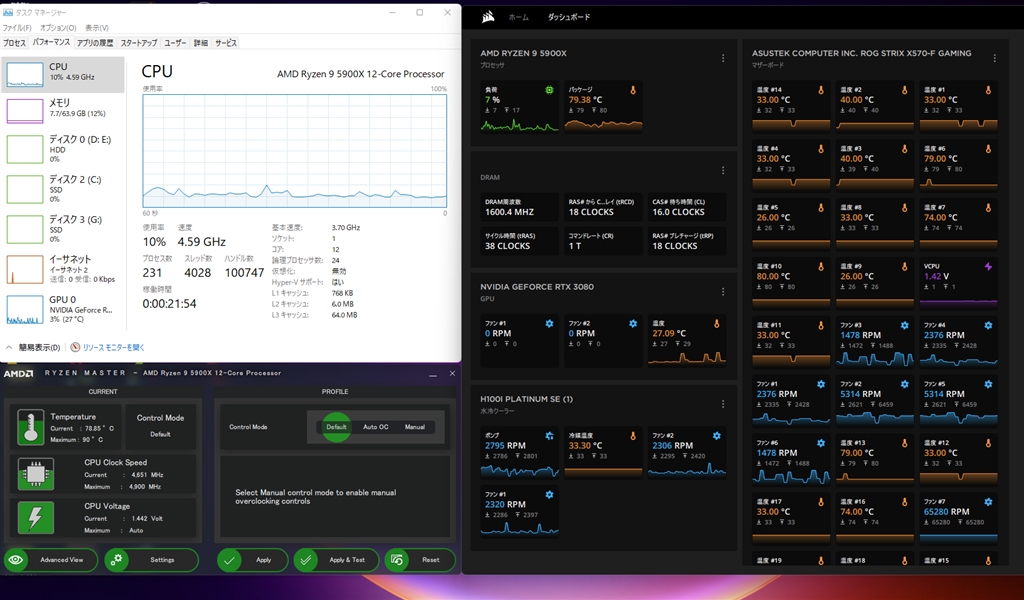The height and width of the screenshot is (600, 1024).
Task: Click the DRAM周波数 1600.4 MHZ value
Action: [509, 212]
